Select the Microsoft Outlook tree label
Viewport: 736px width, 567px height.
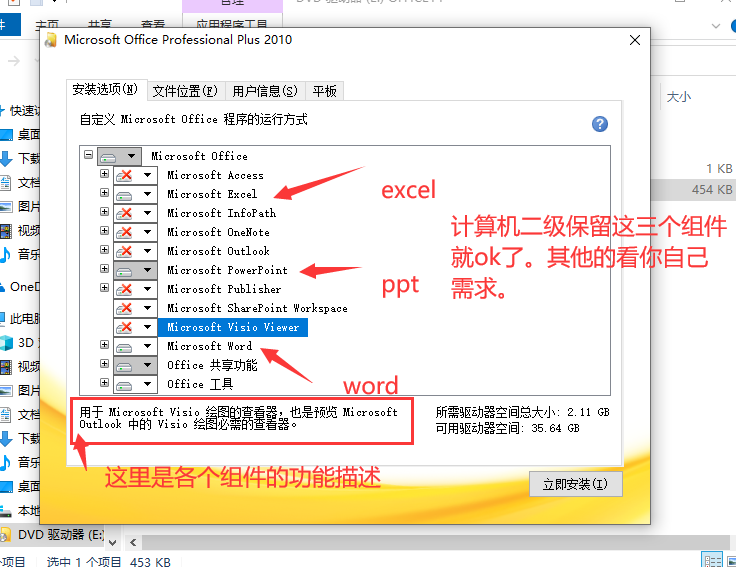[x=218, y=252]
